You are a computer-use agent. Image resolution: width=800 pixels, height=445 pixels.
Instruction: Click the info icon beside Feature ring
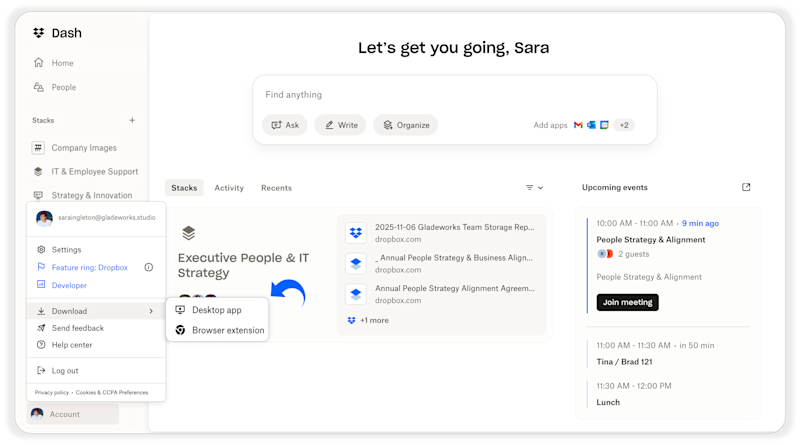(x=148, y=267)
